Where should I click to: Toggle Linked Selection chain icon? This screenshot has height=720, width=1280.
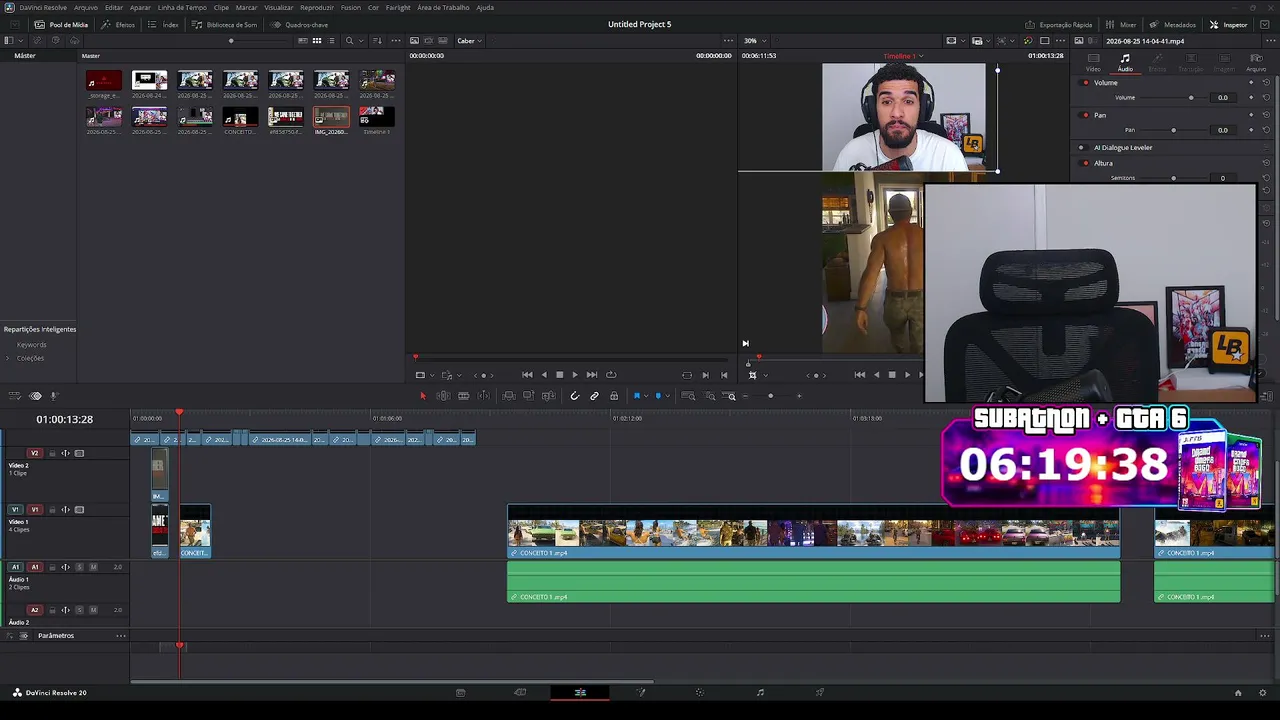point(594,396)
